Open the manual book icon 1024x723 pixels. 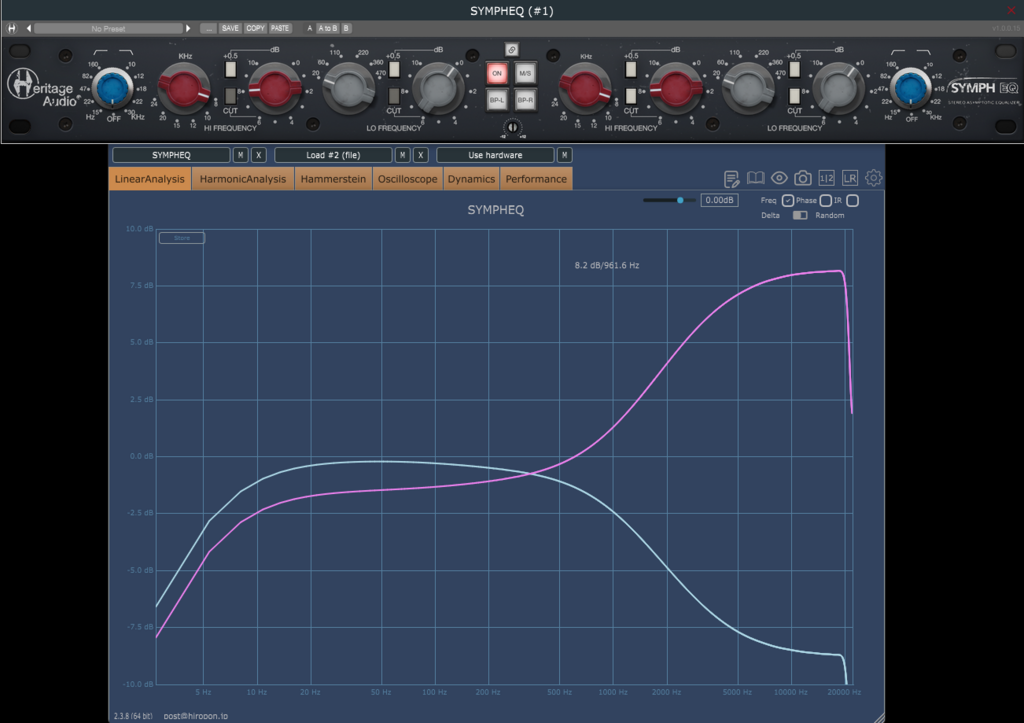[x=756, y=178]
